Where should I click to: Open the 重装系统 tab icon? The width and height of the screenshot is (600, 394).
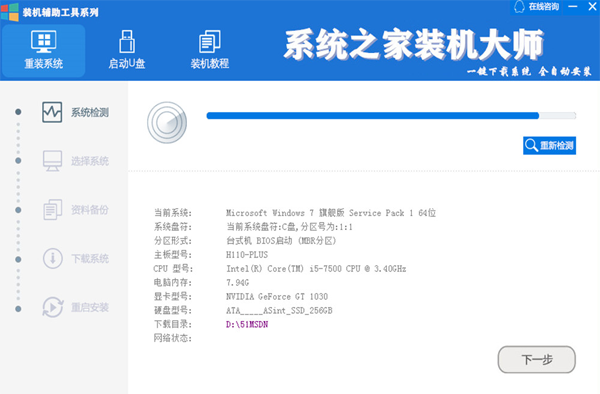pos(44,41)
